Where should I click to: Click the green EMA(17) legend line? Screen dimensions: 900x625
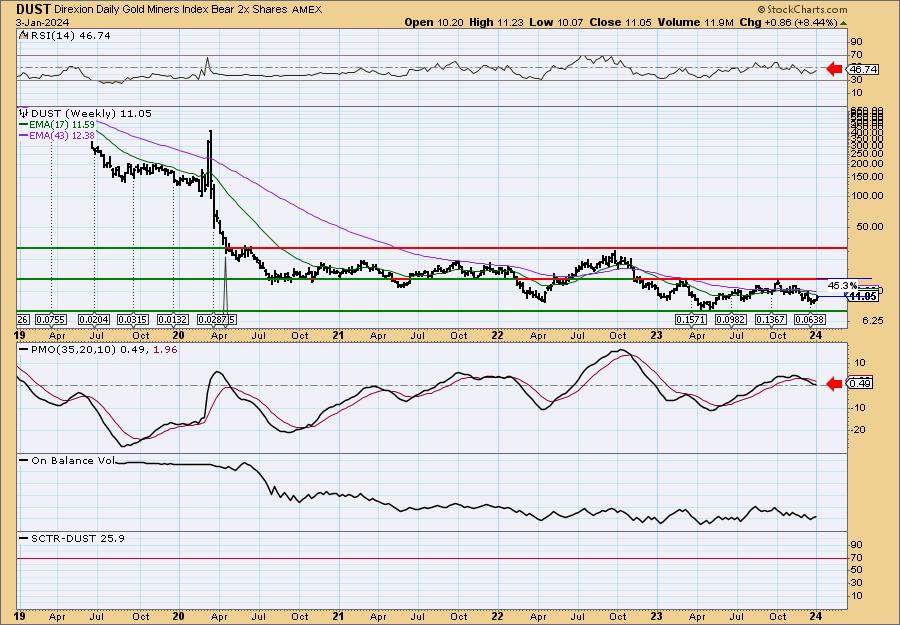[24, 125]
